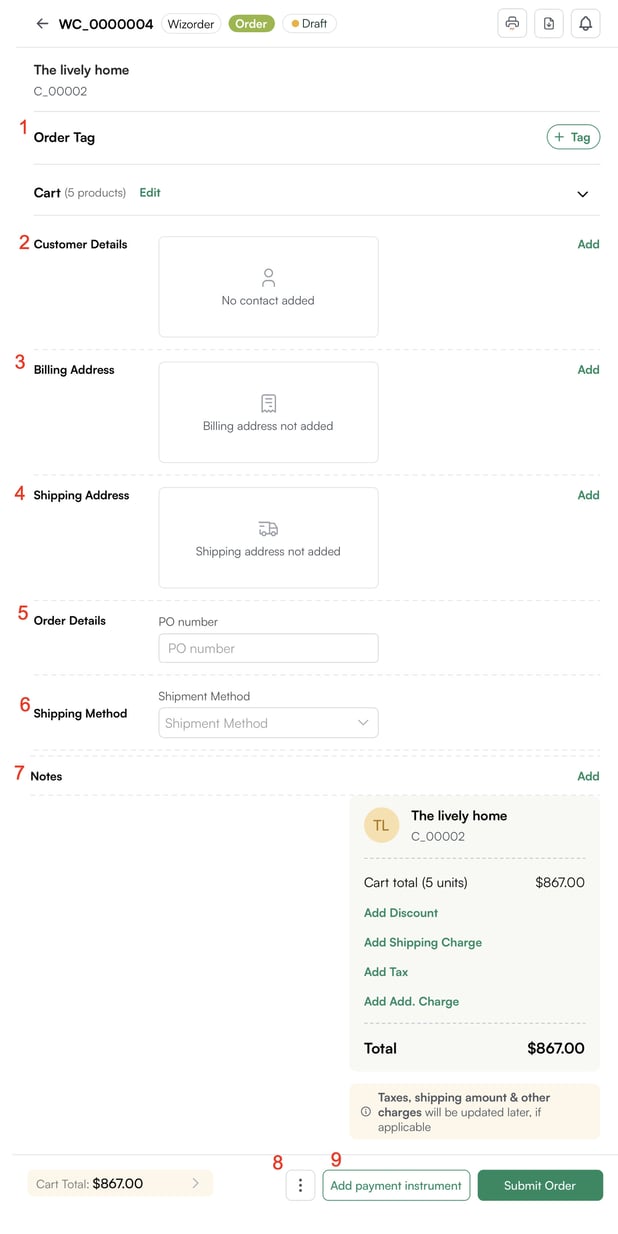The height and width of the screenshot is (1234, 618).
Task: Click the shipping truck icon
Action: pyautogui.click(x=267, y=528)
